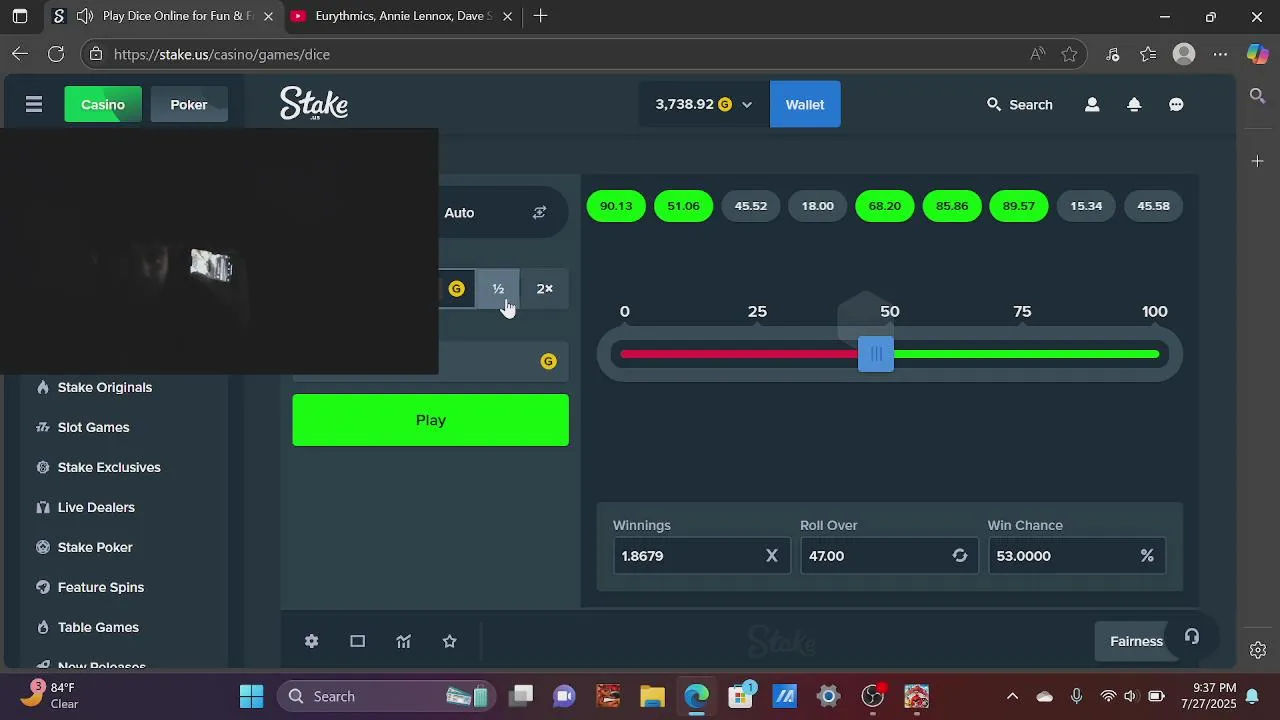This screenshot has height=720, width=1280.
Task: Click the Stake logo
Action: tap(314, 103)
